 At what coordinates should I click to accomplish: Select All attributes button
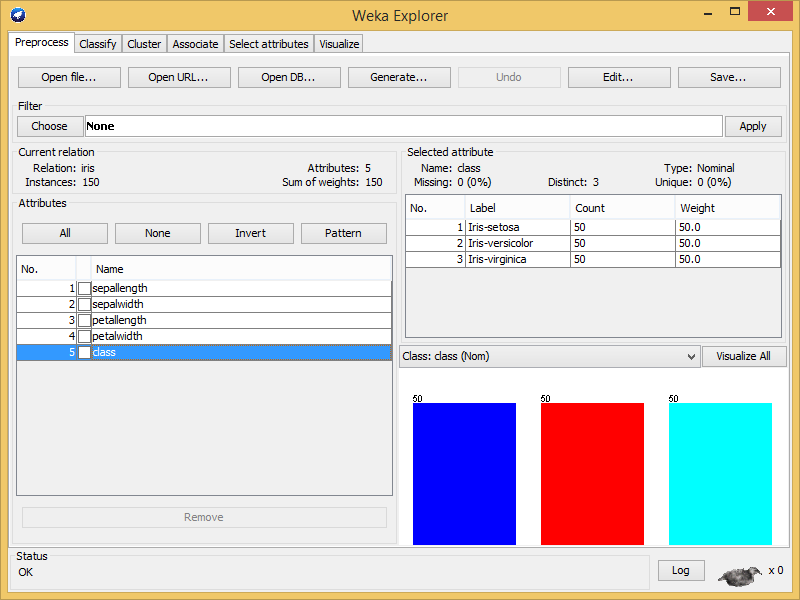click(65, 233)
